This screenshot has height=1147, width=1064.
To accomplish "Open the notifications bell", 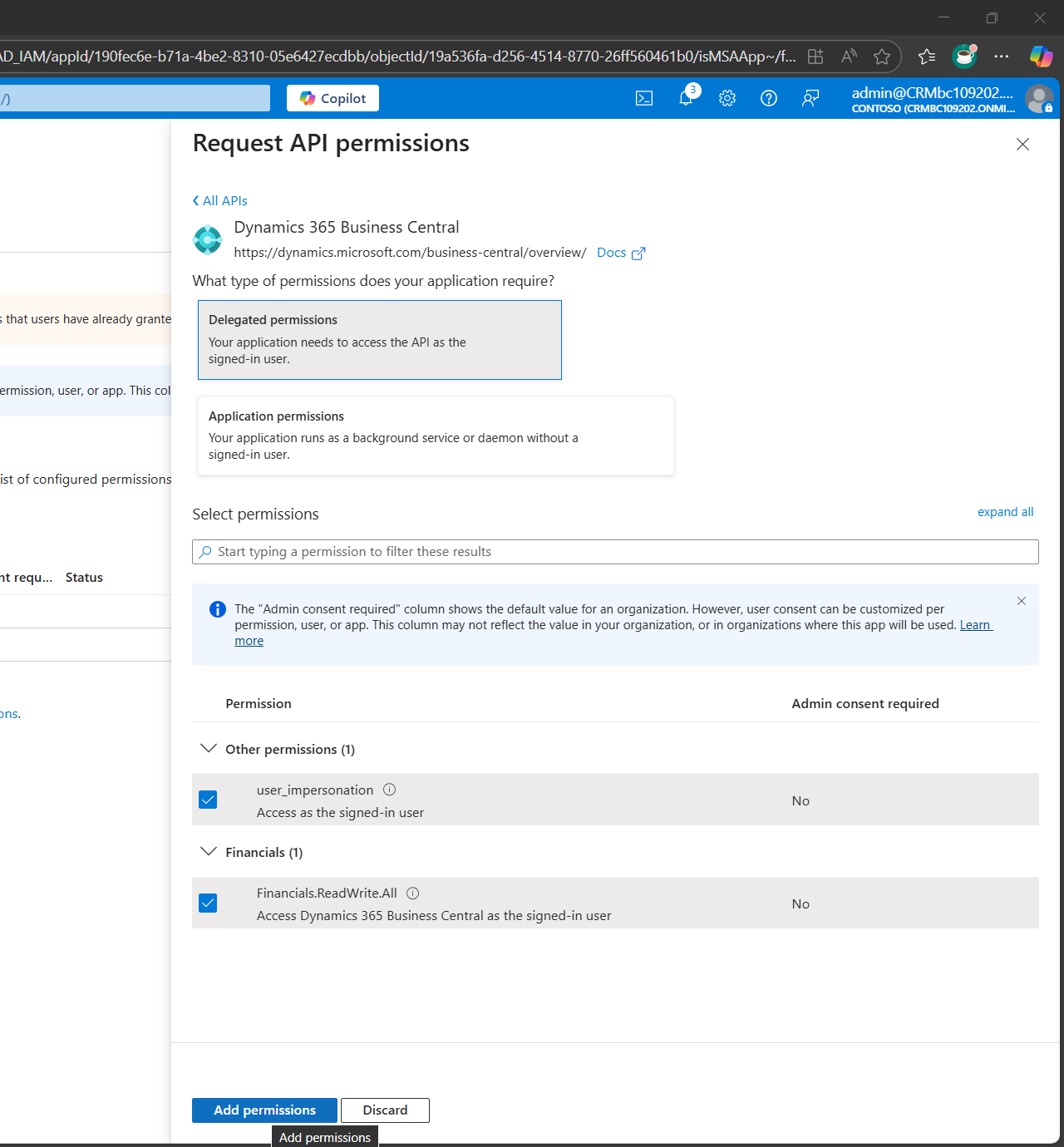I will pyautogui.click(x=687, y=97).
